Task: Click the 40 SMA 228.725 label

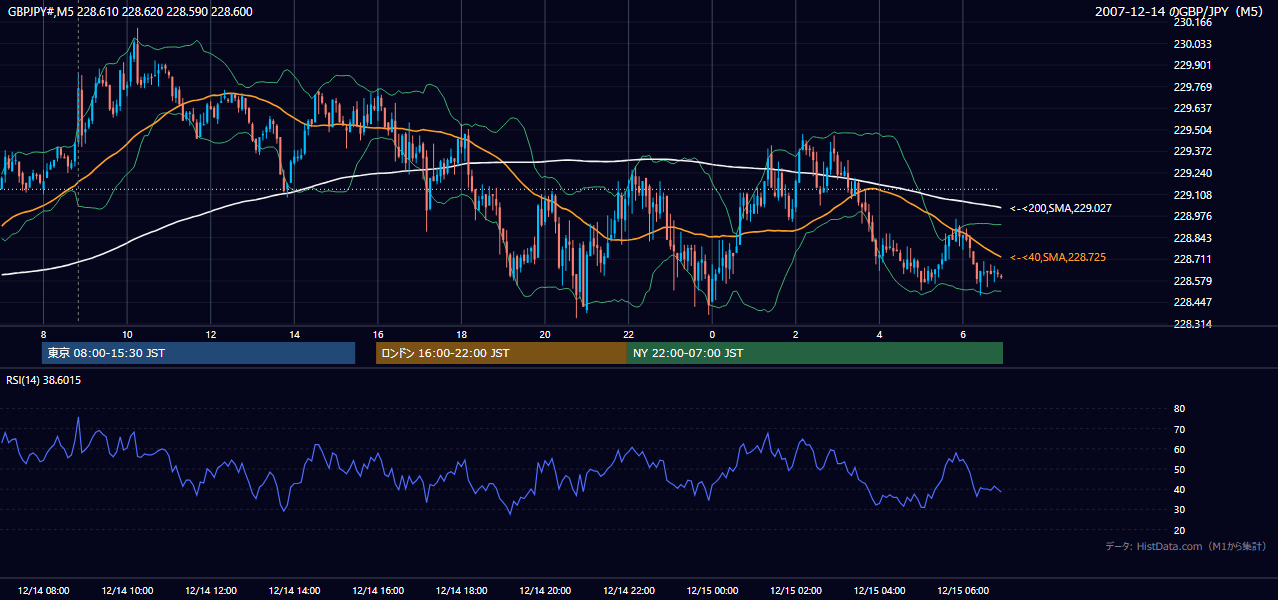Action: (1058, 257)
